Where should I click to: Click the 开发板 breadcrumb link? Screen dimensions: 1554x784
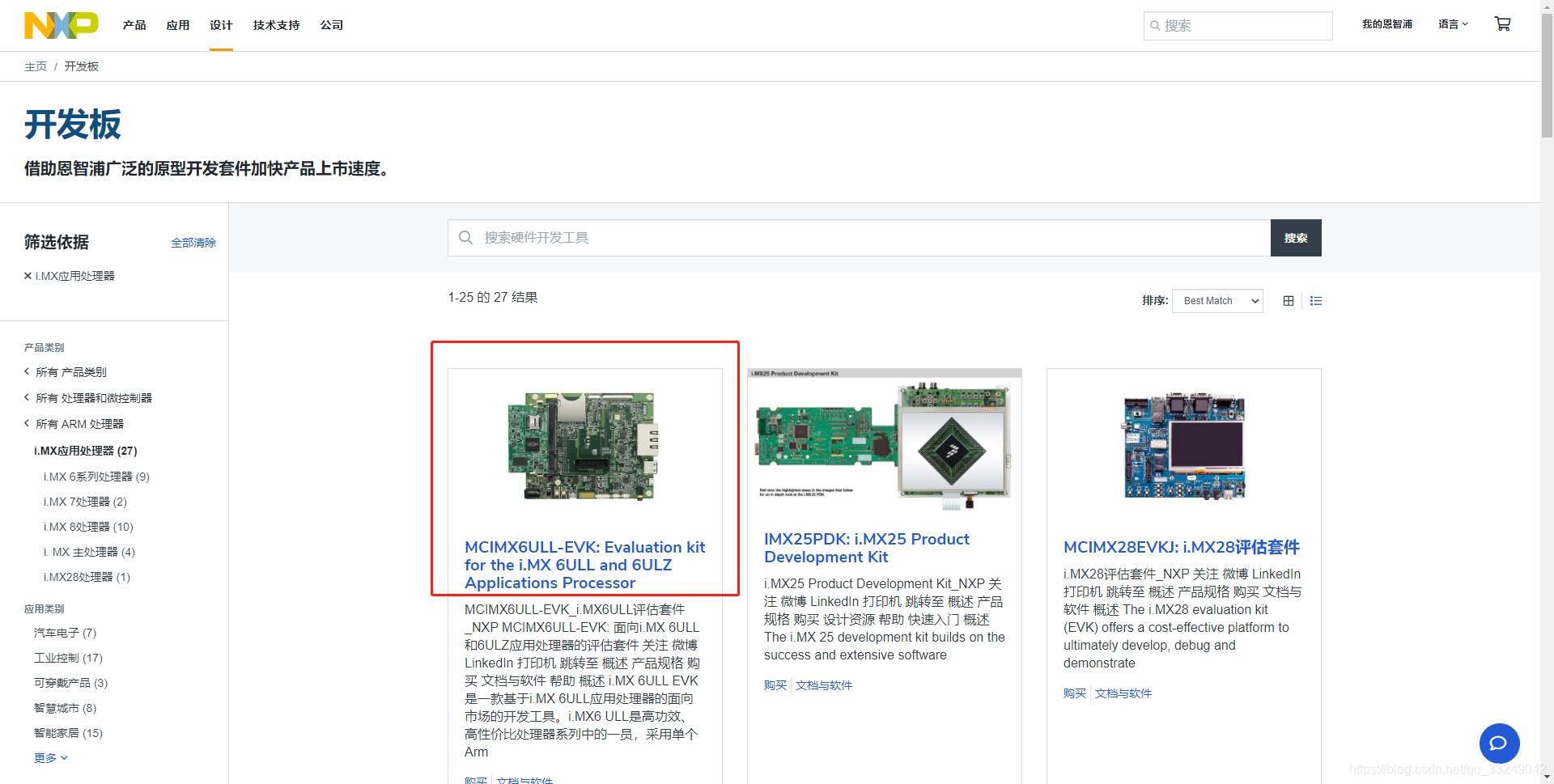pyautogui.click(x=82, y=66)
